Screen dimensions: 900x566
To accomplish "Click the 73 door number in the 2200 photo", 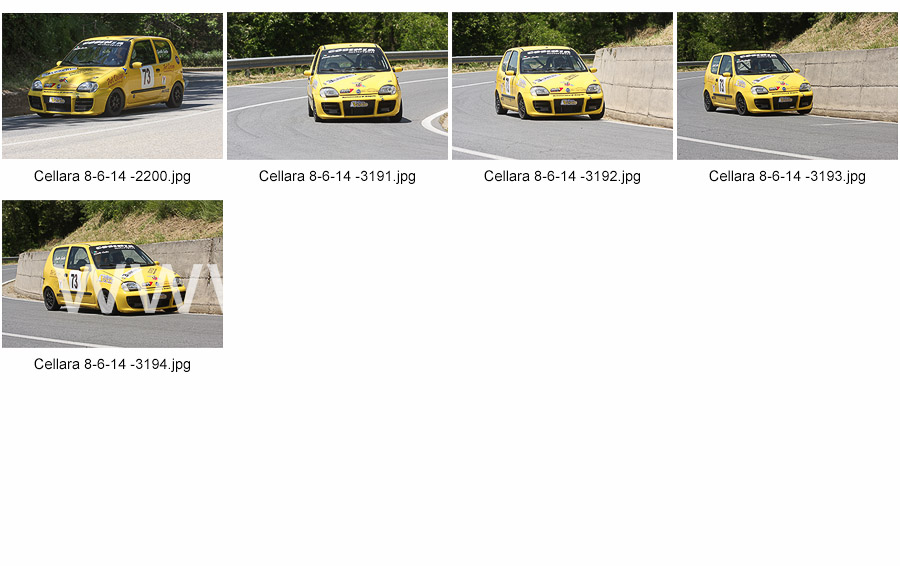I will tap(148, 76).
